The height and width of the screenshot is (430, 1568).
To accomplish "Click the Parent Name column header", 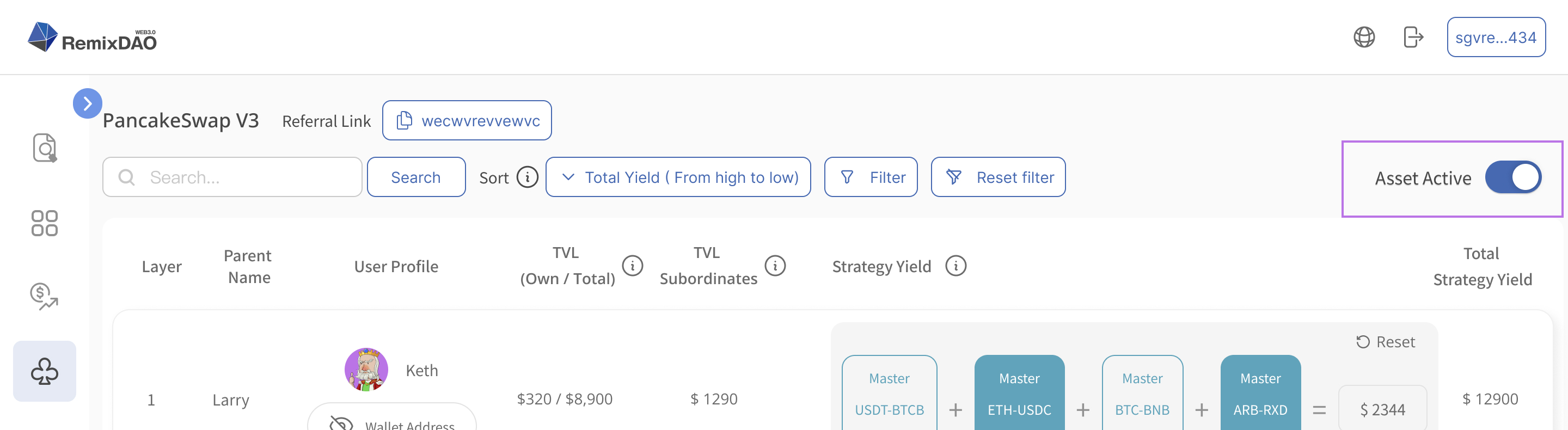I will click(248, 266).
